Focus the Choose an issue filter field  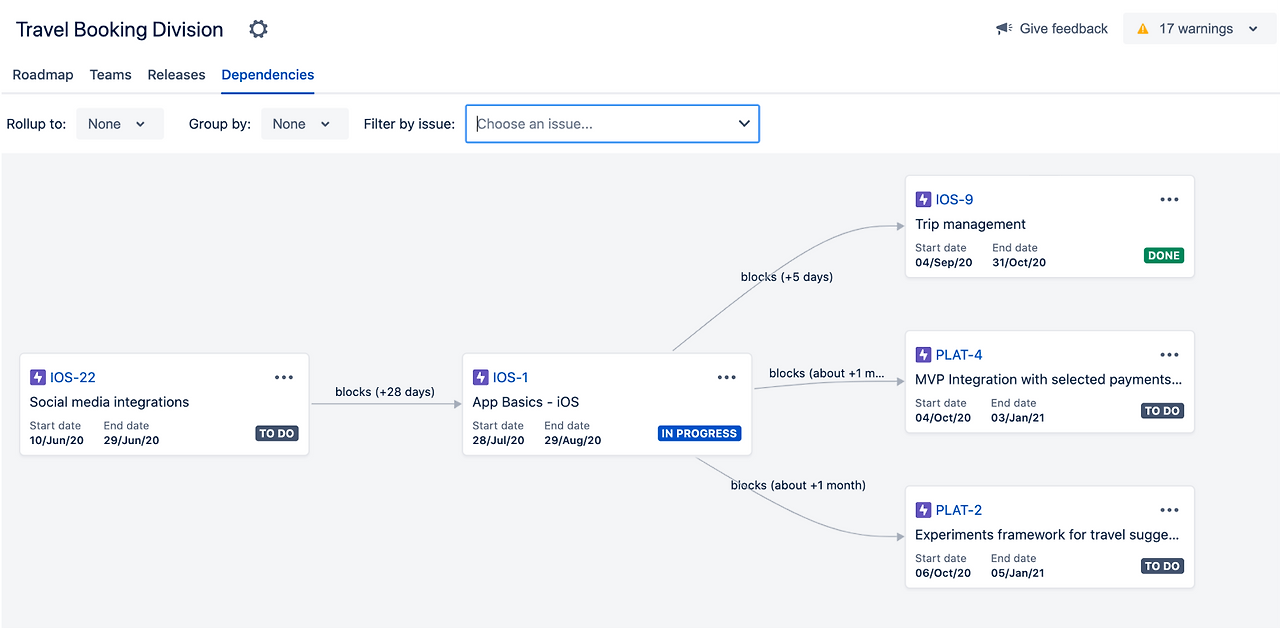pyautogui.click(x=600, y=124)
